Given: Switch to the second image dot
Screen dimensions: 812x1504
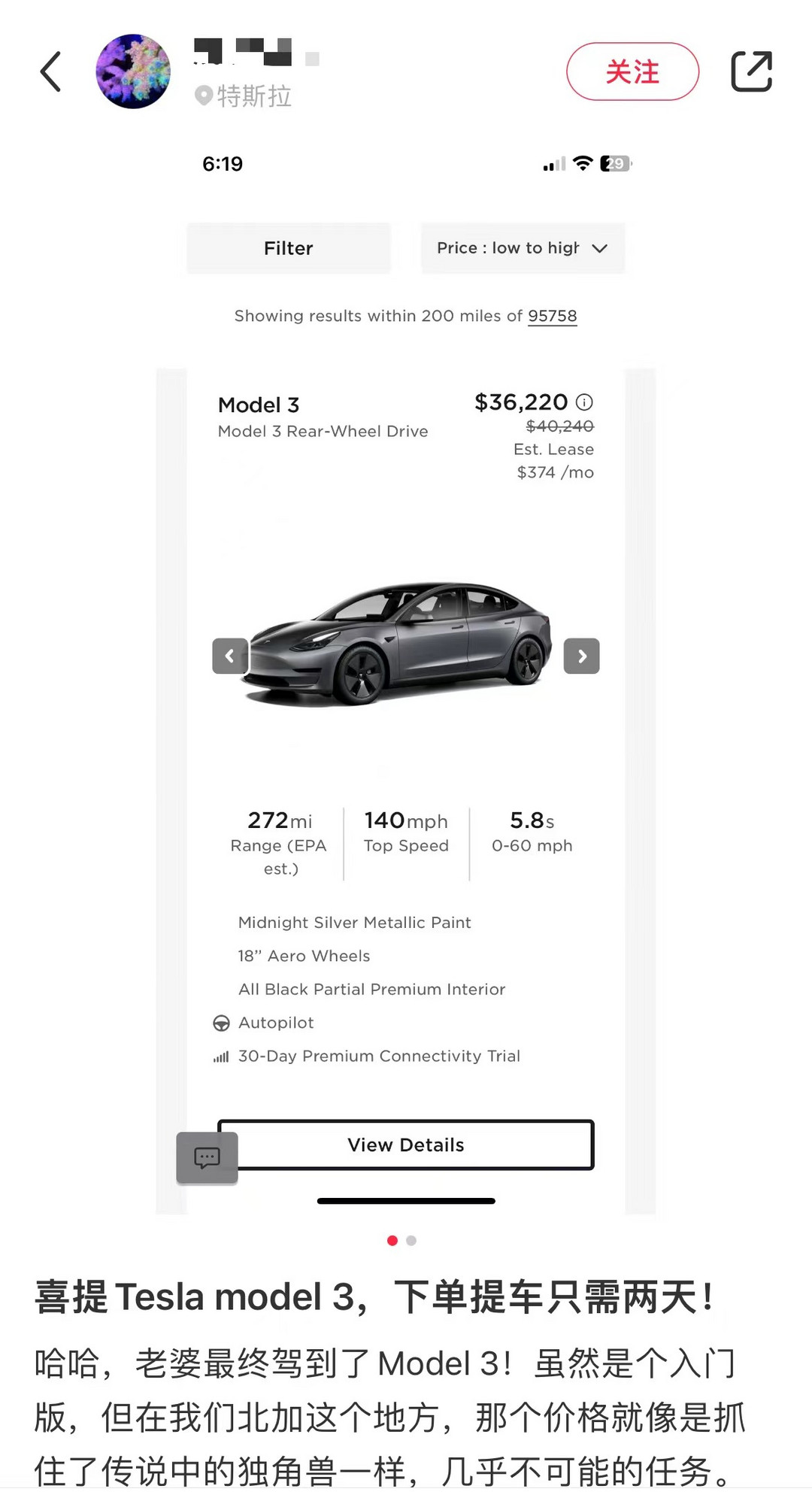Looking at the screenshot, I should [411, 1241].
